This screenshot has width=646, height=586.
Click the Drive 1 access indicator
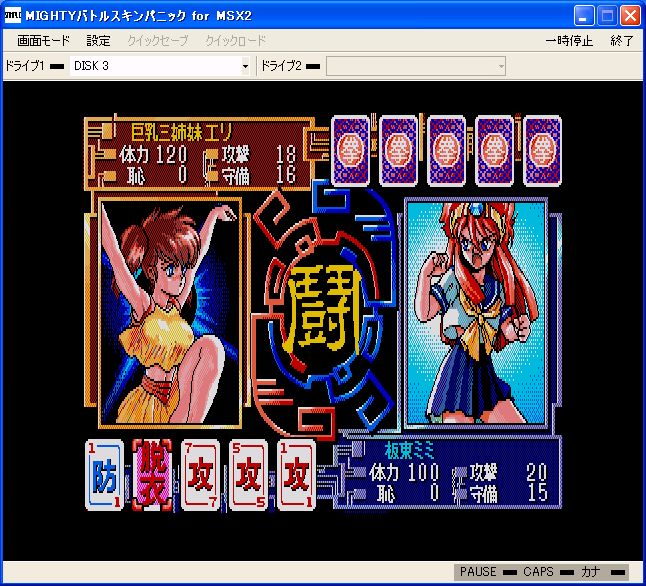(x=57, y=66)
